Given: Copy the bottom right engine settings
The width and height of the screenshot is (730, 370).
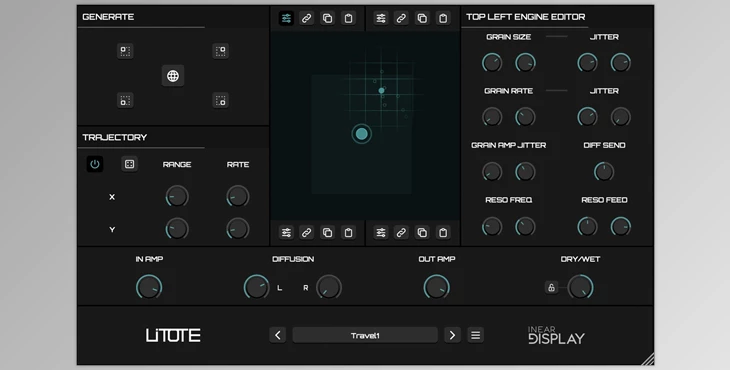Looking at the screenshot, I should pos(422,232).
